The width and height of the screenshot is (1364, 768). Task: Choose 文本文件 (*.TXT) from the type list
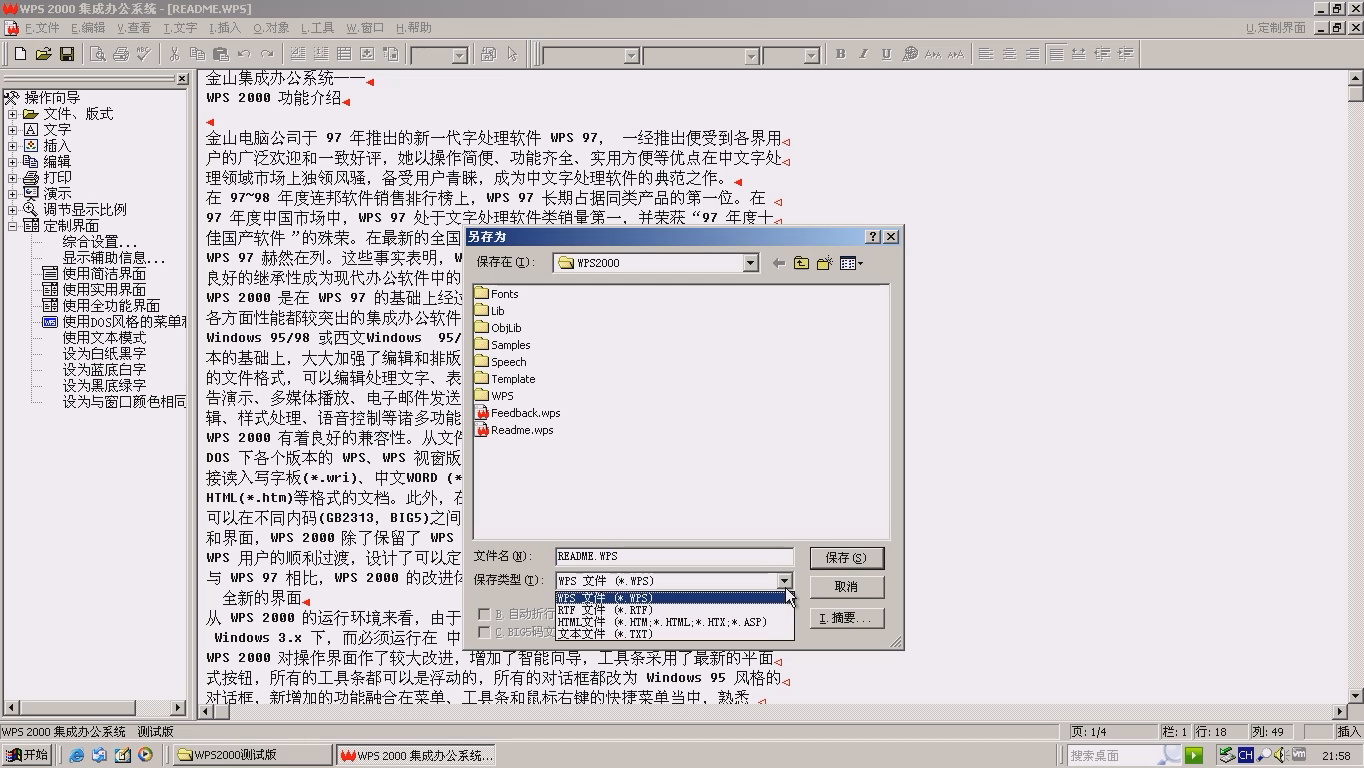point(605,634)
